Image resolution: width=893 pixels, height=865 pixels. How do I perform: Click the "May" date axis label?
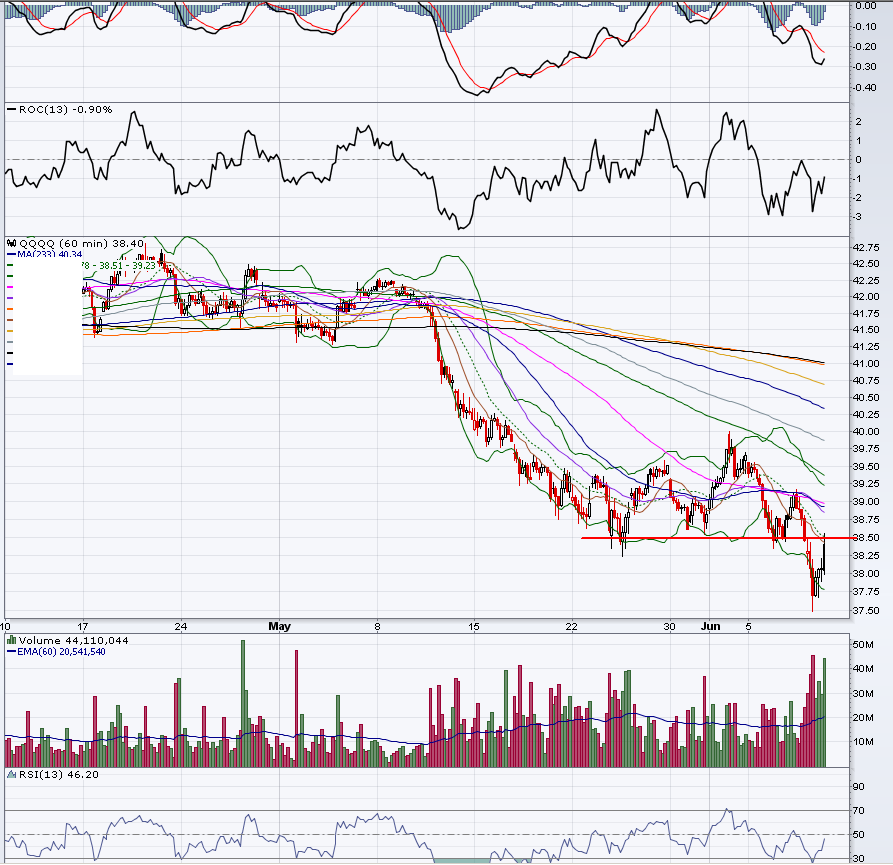(x=280, y=626)
